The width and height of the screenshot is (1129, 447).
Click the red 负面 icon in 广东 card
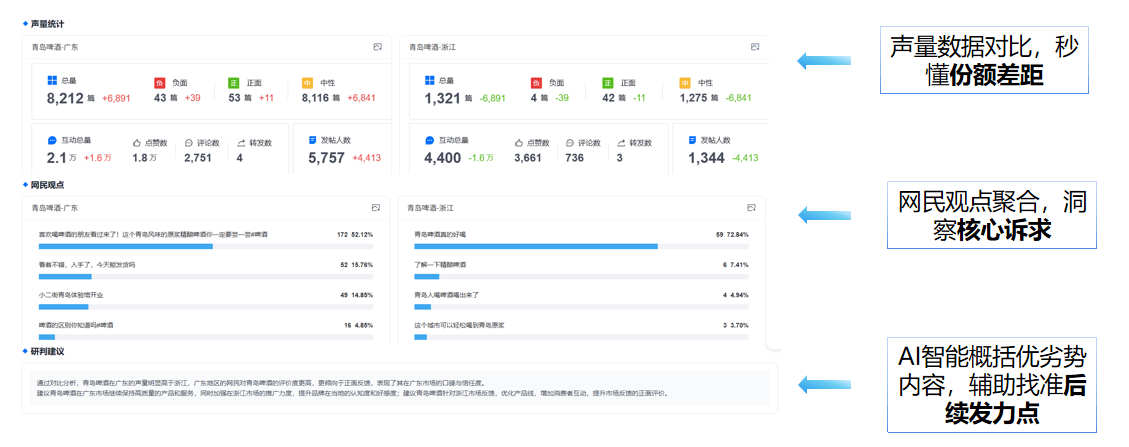(x=159, y=82)
